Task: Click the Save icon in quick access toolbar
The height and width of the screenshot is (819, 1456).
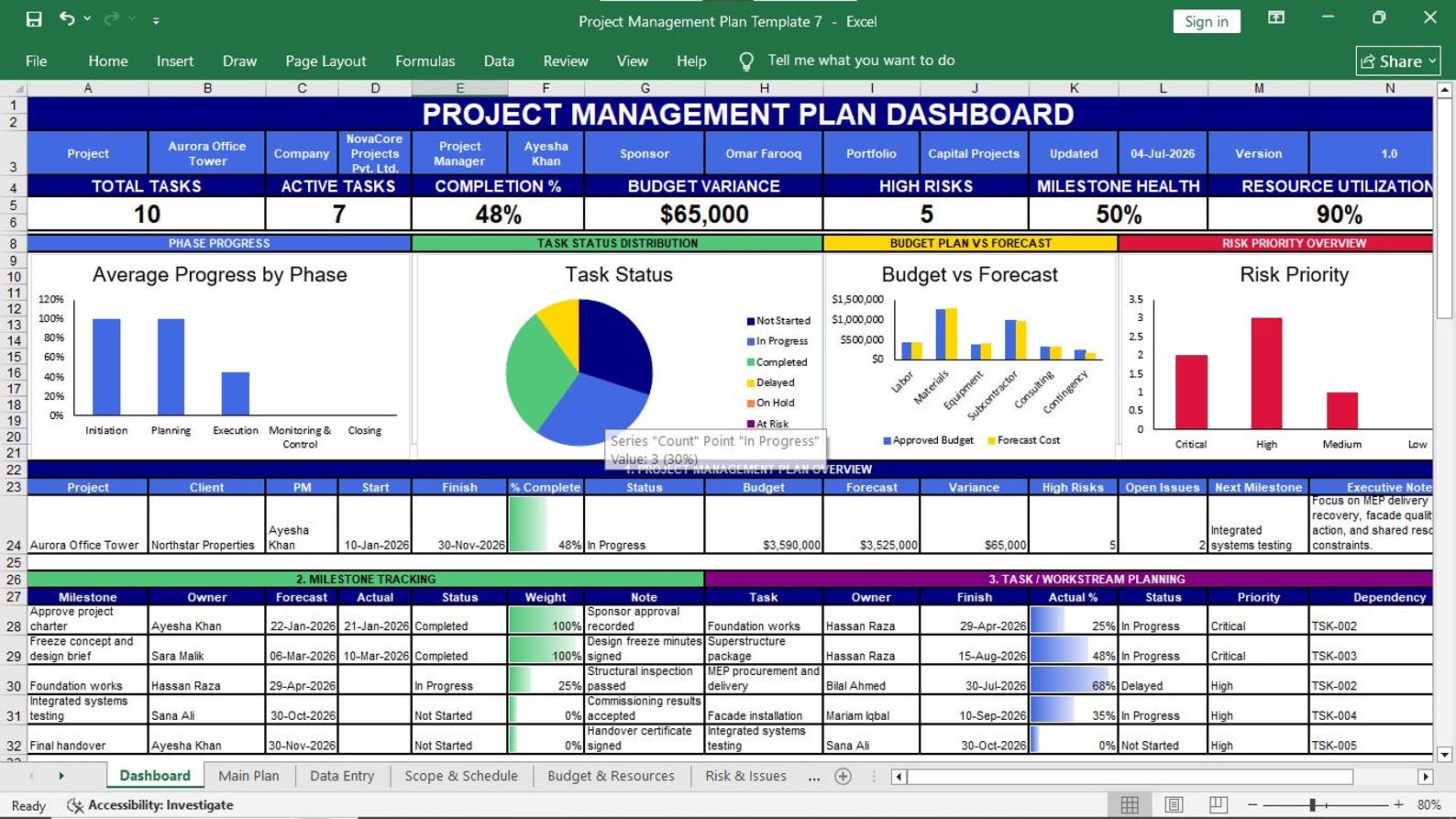Action: [34, 19]
